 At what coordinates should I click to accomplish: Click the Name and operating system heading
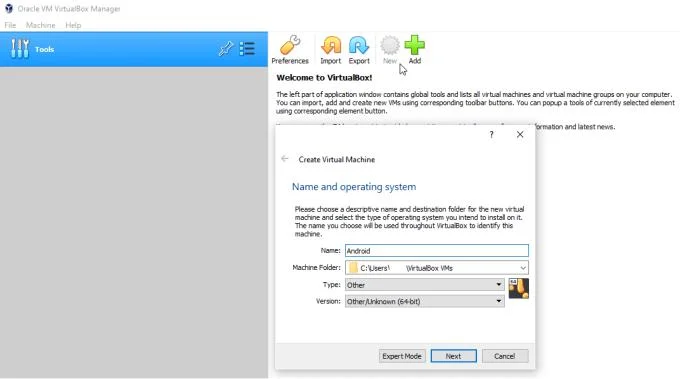(354, 187)
